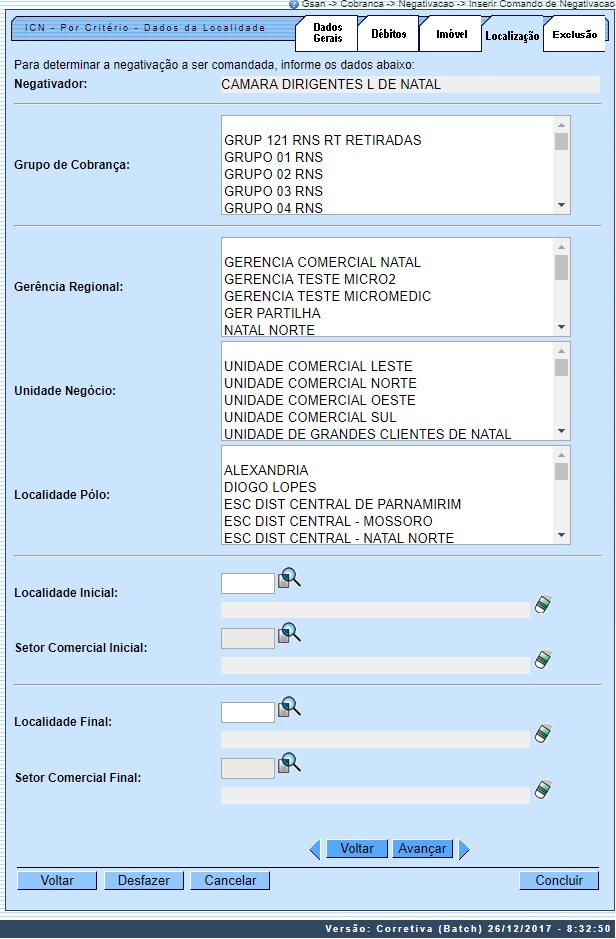The width and height of the screenshot is (616, 939).
Task: Switch to Dados Gerais tab
Action: click(x=327, y=33)
